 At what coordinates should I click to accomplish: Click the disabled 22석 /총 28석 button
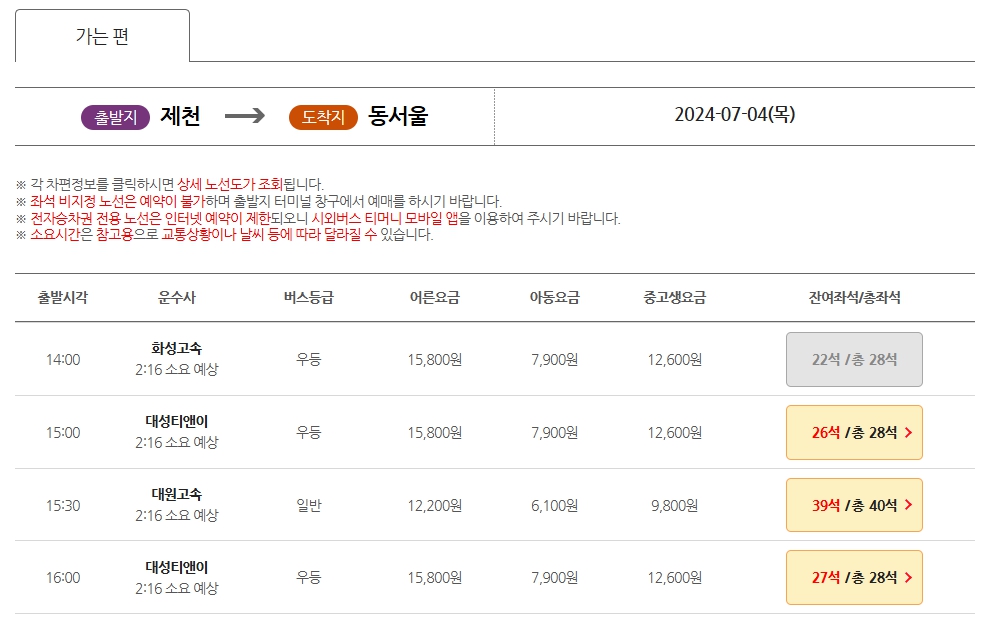pos(854,360)
